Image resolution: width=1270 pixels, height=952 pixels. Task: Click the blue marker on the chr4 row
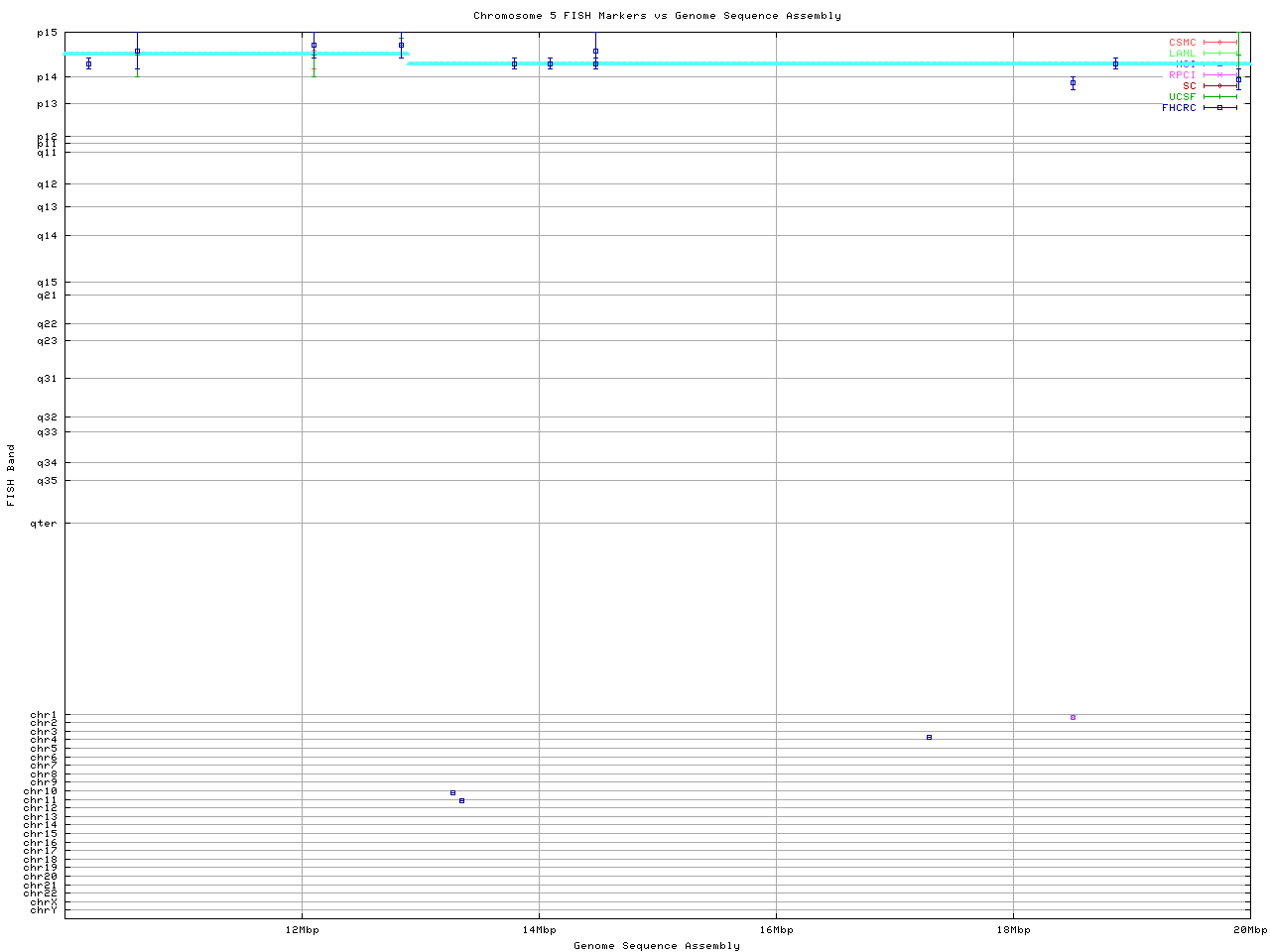click(929, 737)
